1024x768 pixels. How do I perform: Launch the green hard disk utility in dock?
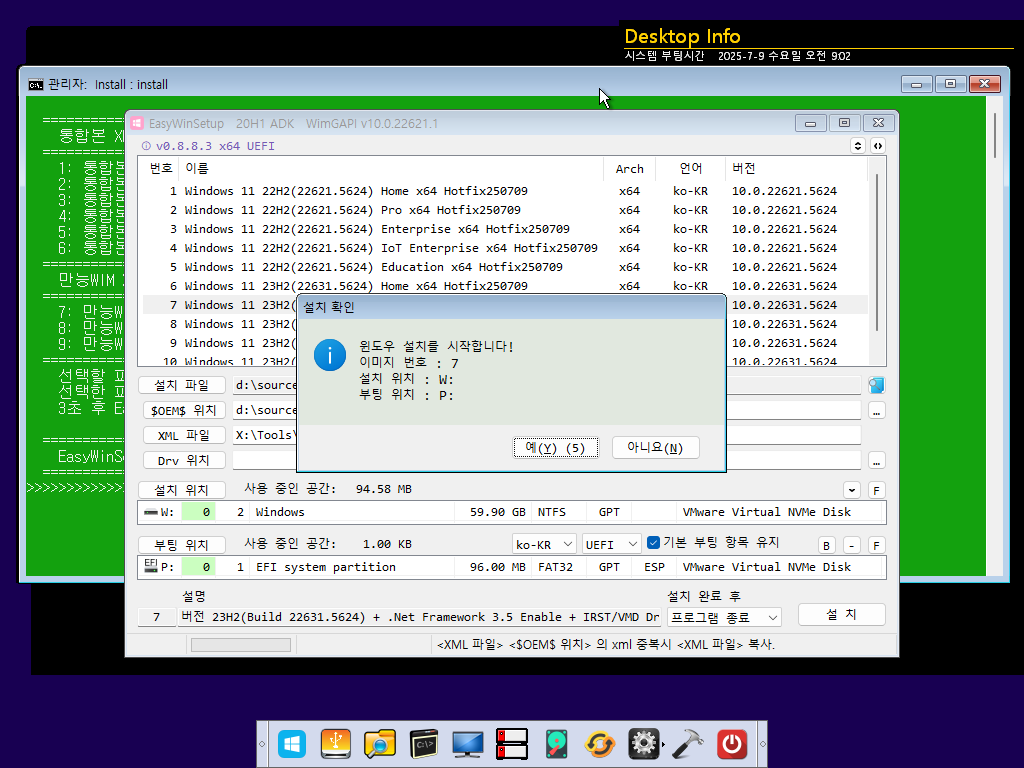tap(556, 744)
